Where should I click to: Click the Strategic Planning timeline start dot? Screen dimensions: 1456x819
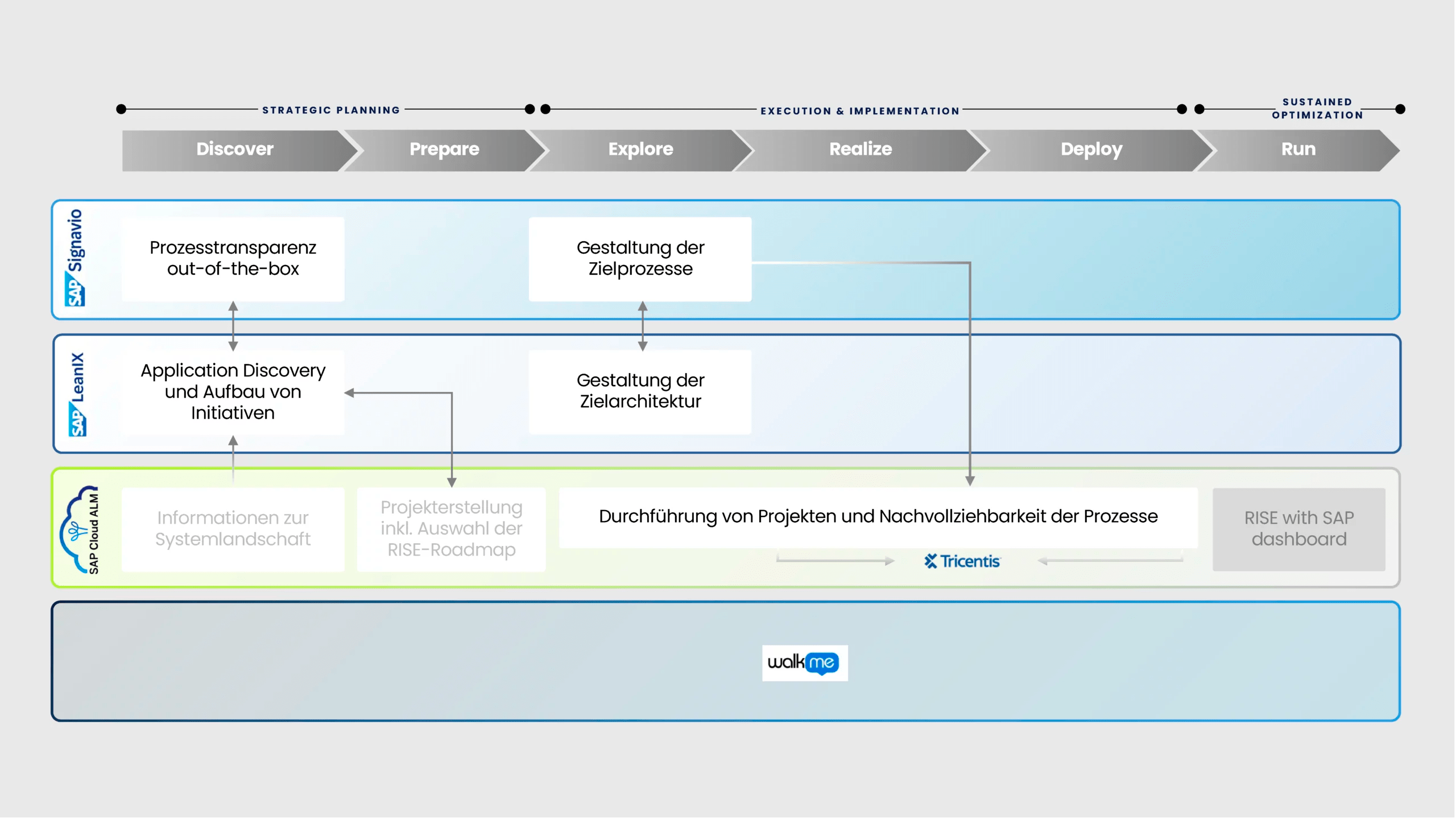coord(121,109)
